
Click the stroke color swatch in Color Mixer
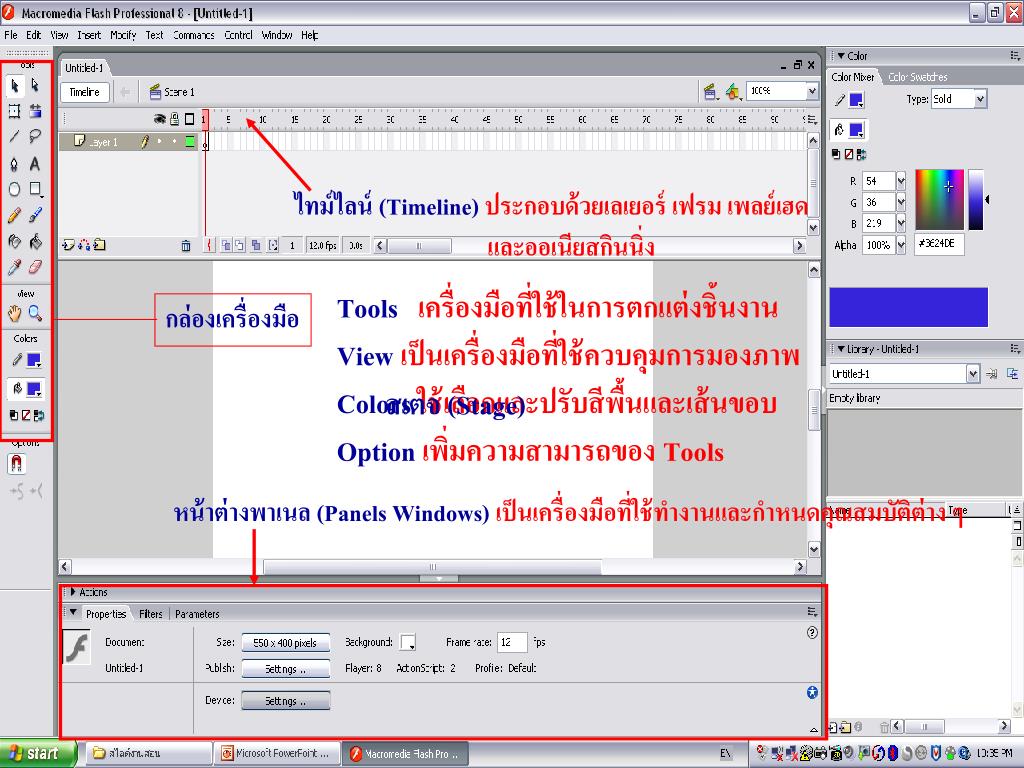click(856, 101)
